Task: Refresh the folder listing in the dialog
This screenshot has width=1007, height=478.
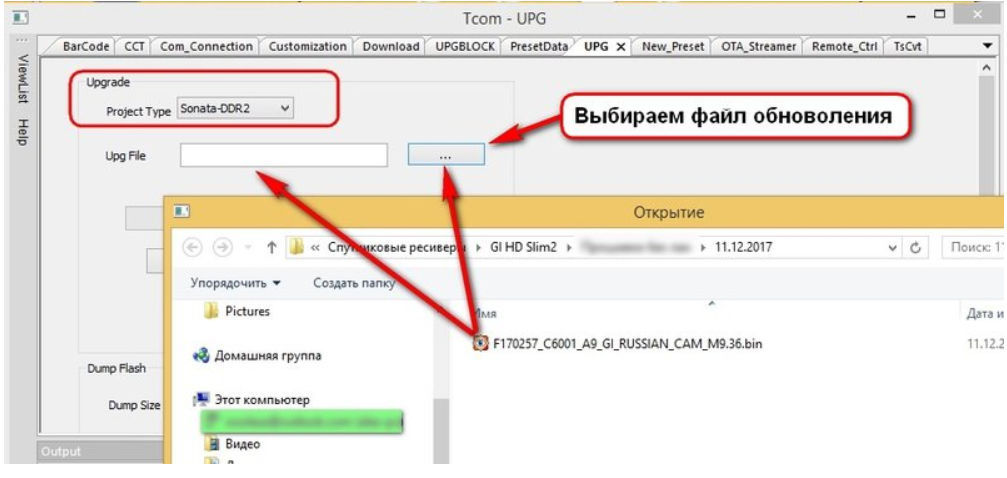Action: point(915,247)
